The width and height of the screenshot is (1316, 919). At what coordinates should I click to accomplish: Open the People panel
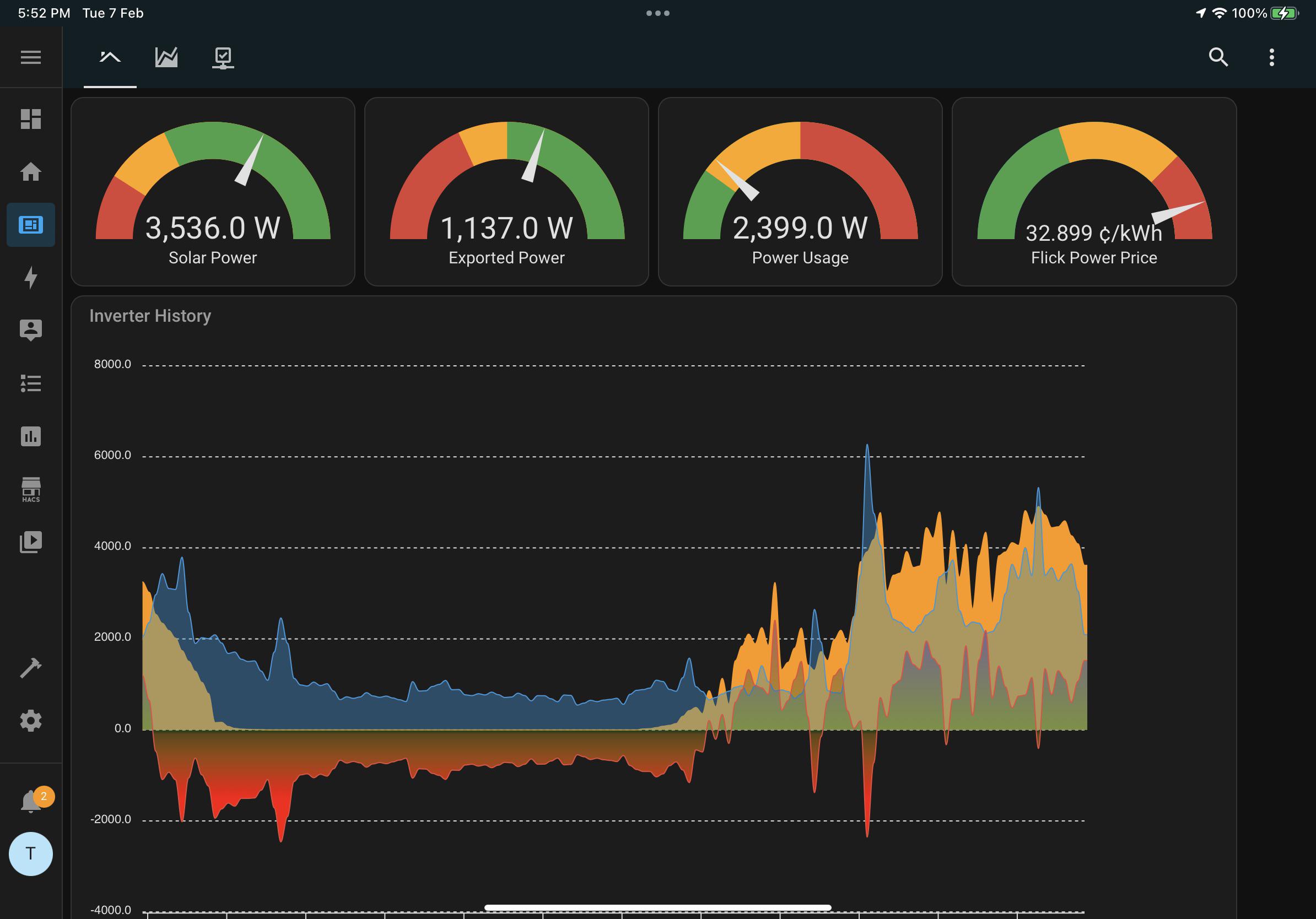[30, 329]
